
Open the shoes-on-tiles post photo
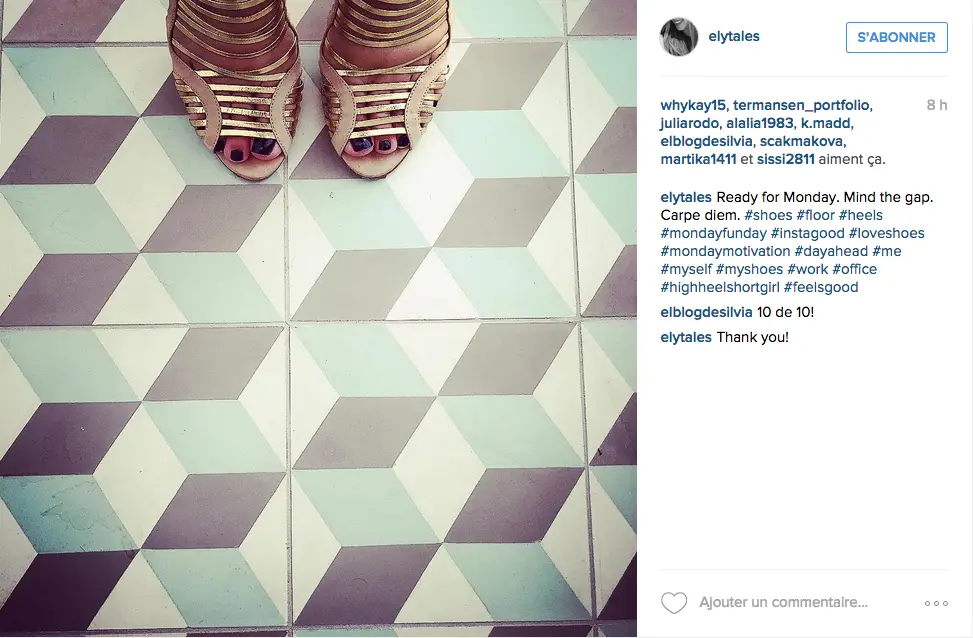[x=318, y=319]
